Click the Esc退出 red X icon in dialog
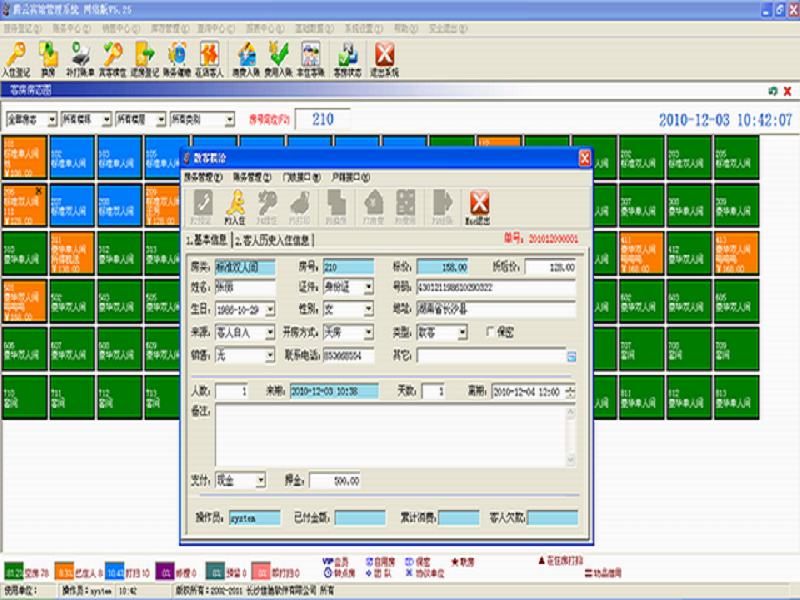The image size is (800, 600). (479, 206)
